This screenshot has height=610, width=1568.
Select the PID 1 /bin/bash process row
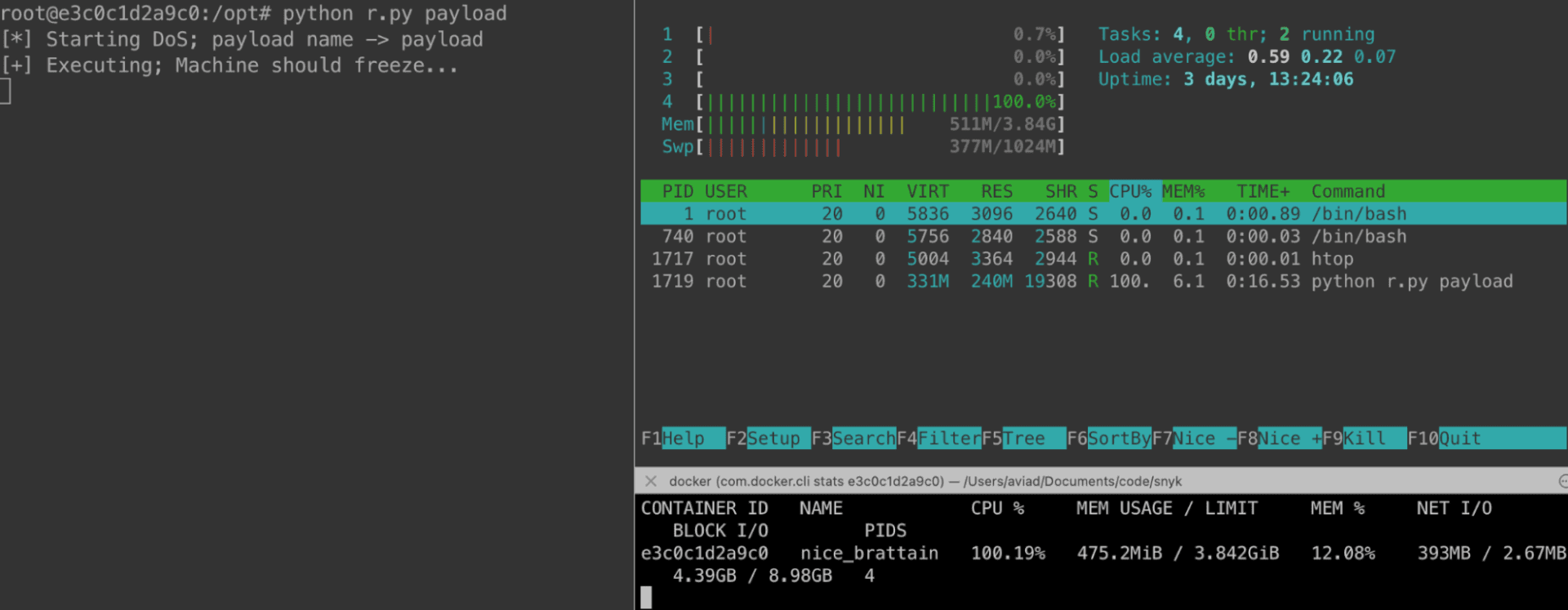1103,214
